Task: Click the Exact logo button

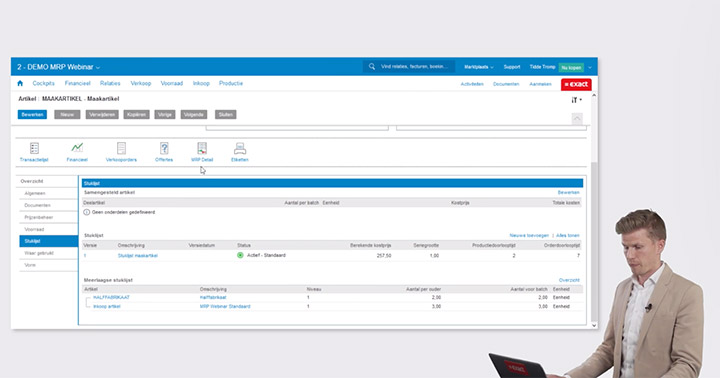Action: click(x=576, y=85)
